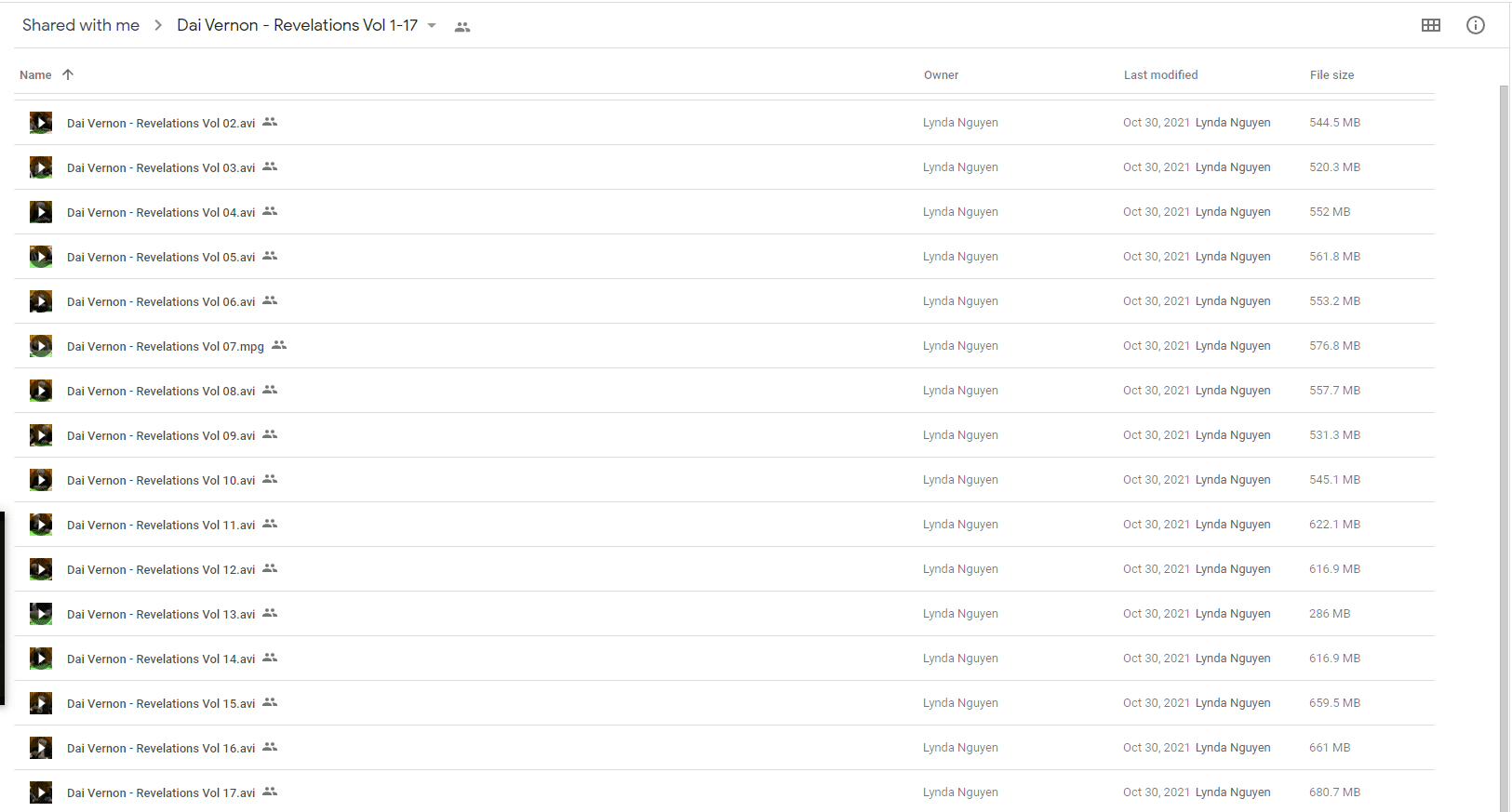The height and width of the screenshot is (812, 1512).
Task: Click Oct 30, 2021 date in Vol 10 row
Action: (x=1157, y=480)
